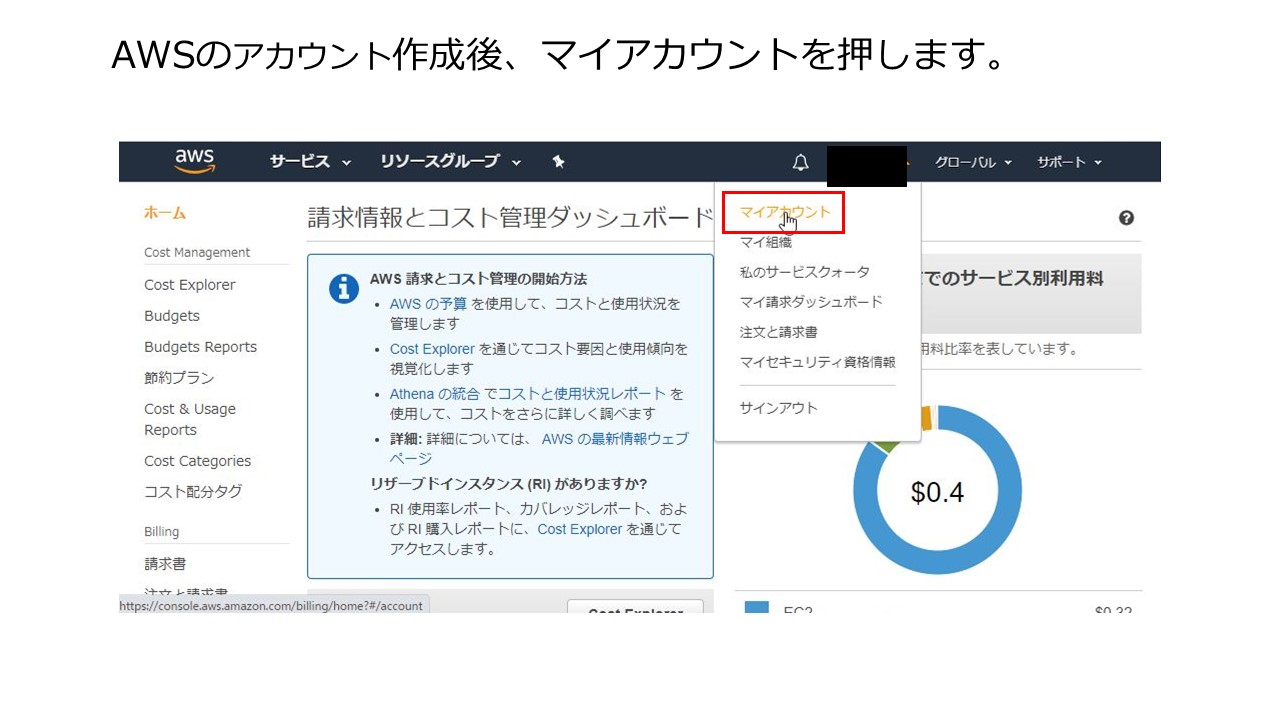Open コスト配分タグ in the sidebar
Screen dimensions: 1280x720
[193, 492]
